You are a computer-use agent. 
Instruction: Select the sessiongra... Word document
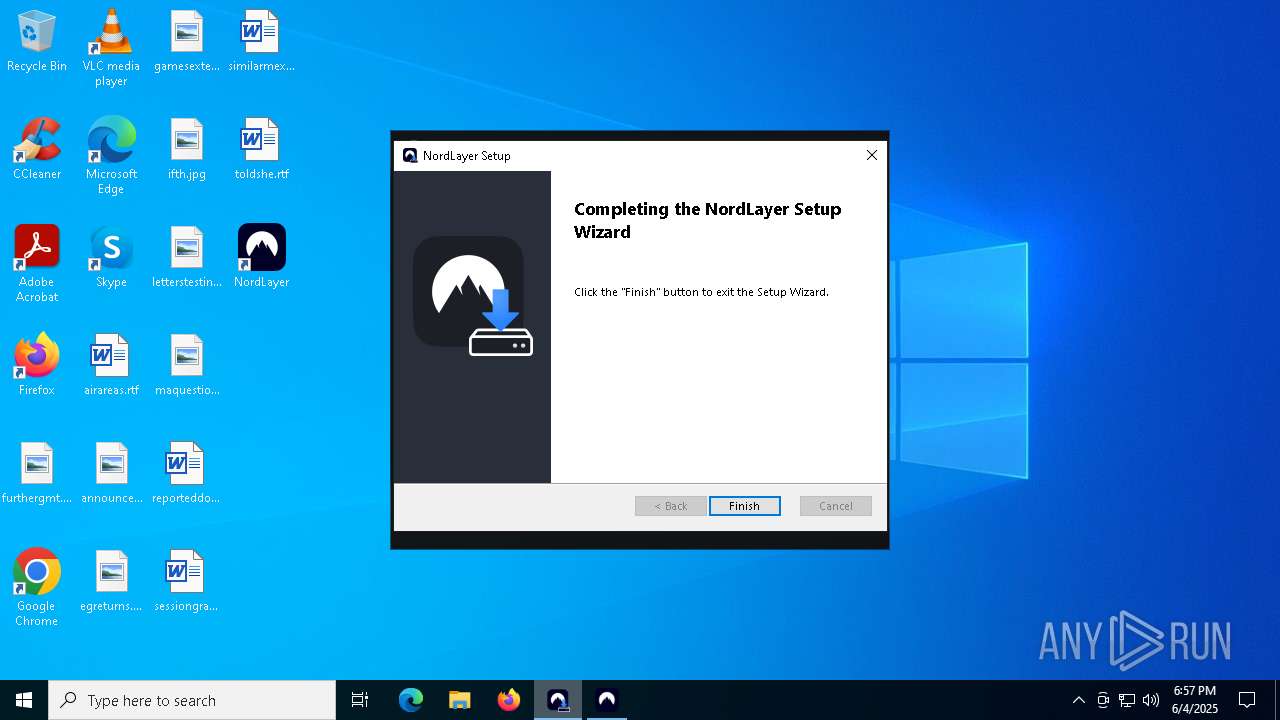(x=186, y=582)
